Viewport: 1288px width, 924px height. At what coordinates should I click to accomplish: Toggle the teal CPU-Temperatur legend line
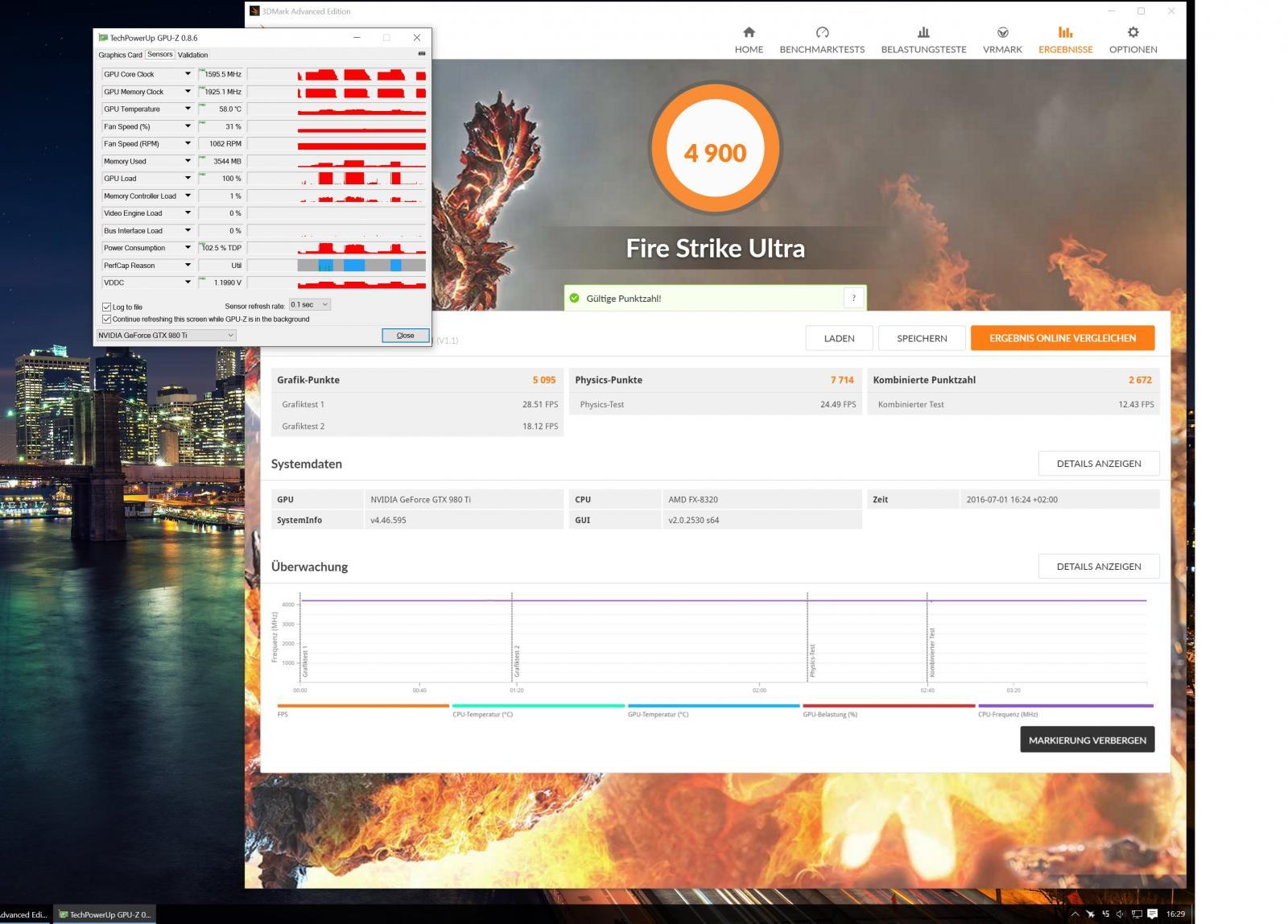click(x=539, y=706)
